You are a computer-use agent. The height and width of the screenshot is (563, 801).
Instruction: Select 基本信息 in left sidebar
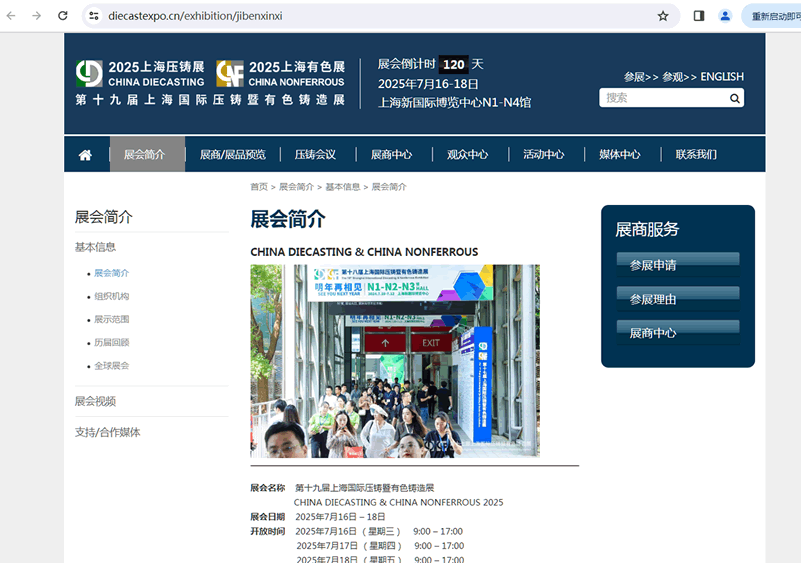[x=96, y=247]
